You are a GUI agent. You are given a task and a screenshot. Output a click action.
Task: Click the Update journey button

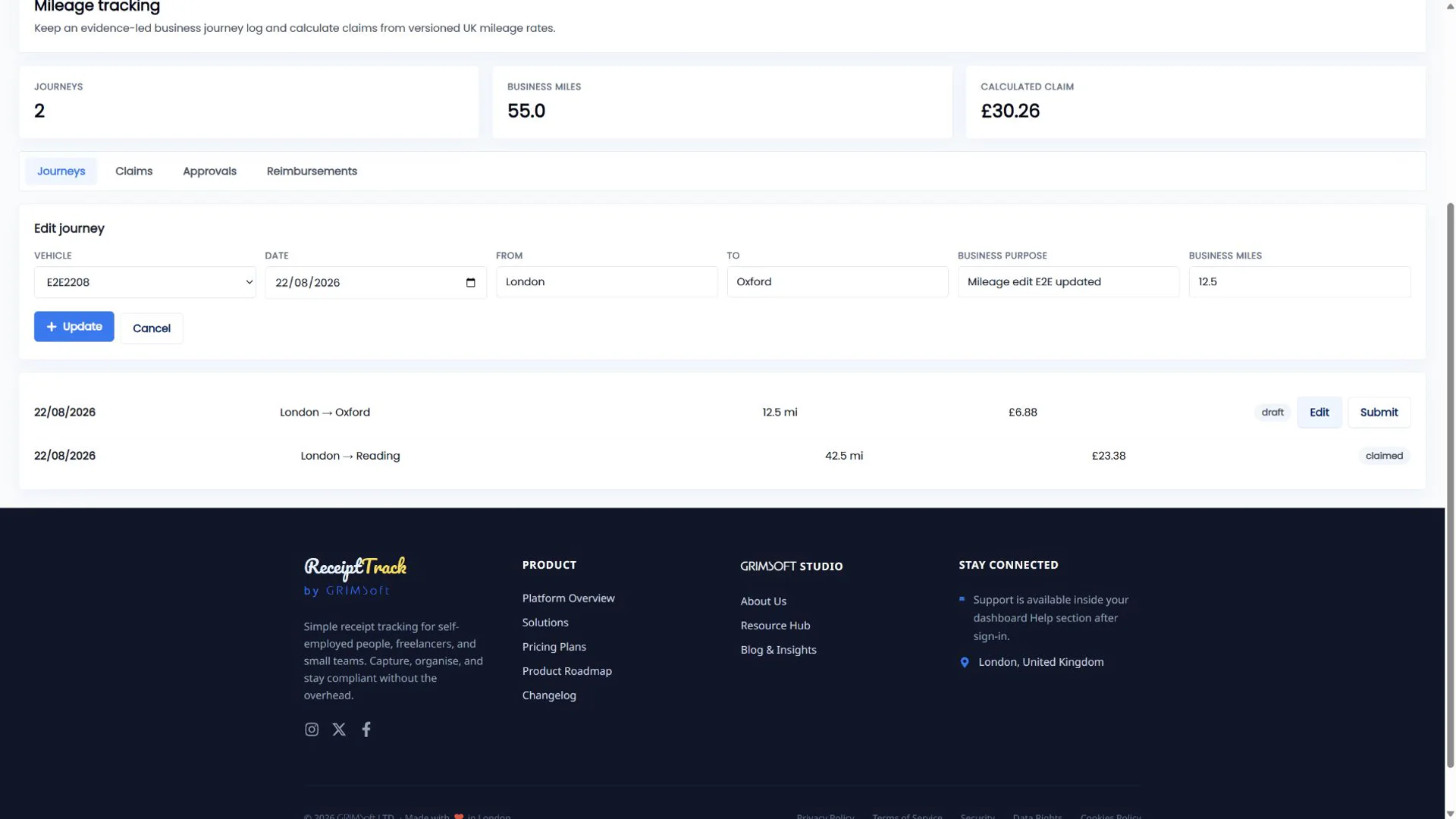click(x=74, y=327)
